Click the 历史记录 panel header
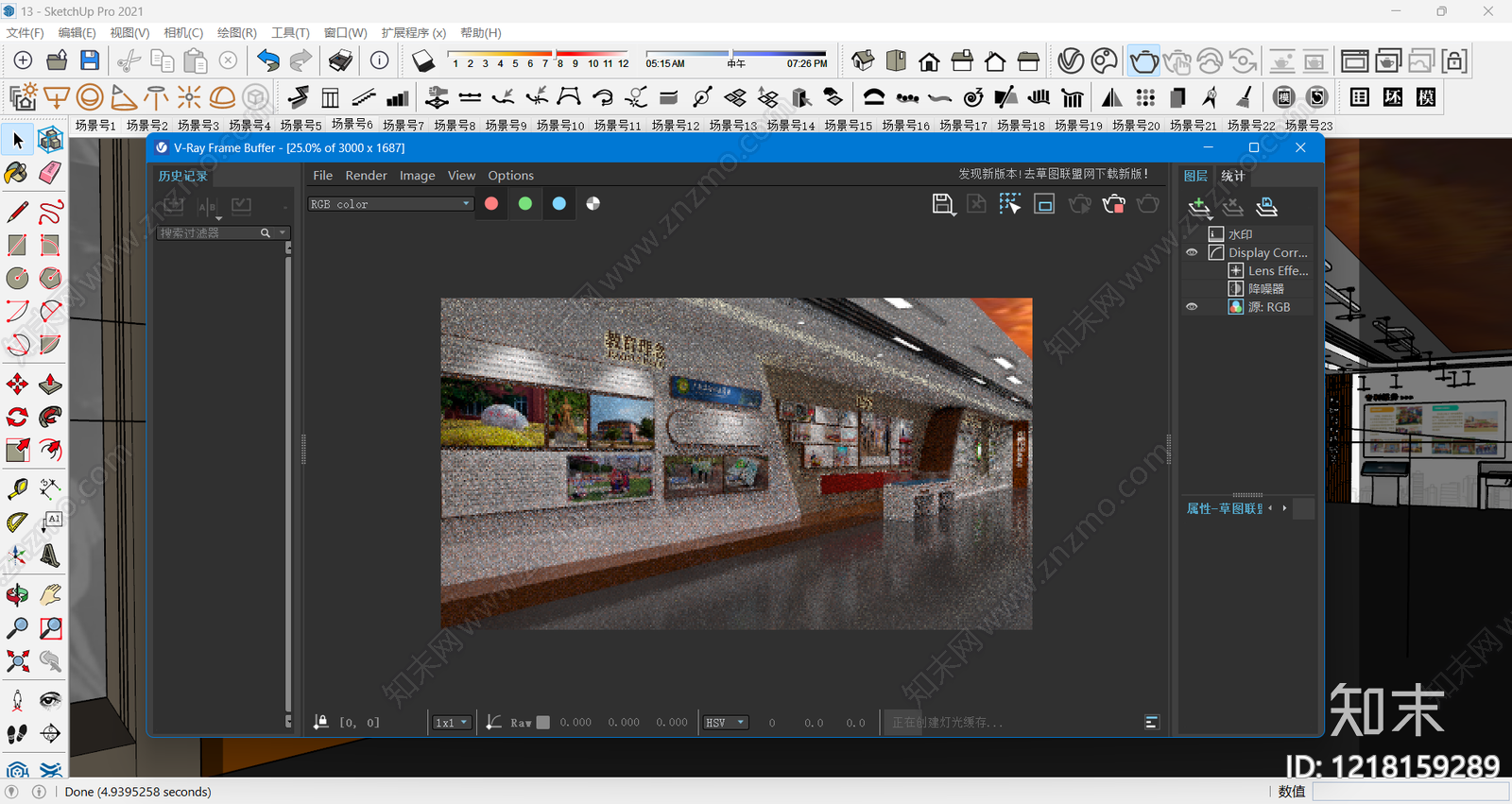Screen dimensions: 1512x804 coord(182,176)
